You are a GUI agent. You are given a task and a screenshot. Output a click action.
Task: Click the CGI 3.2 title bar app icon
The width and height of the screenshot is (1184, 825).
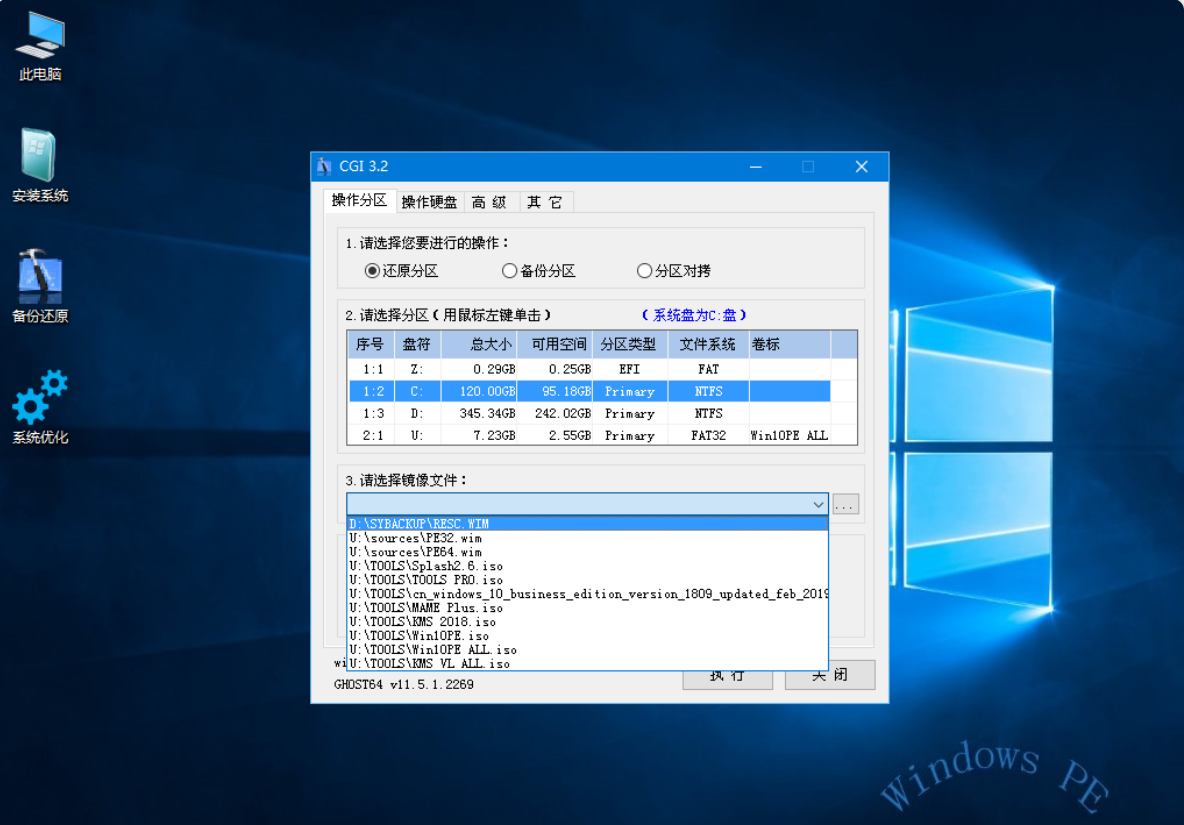[324, 166]
